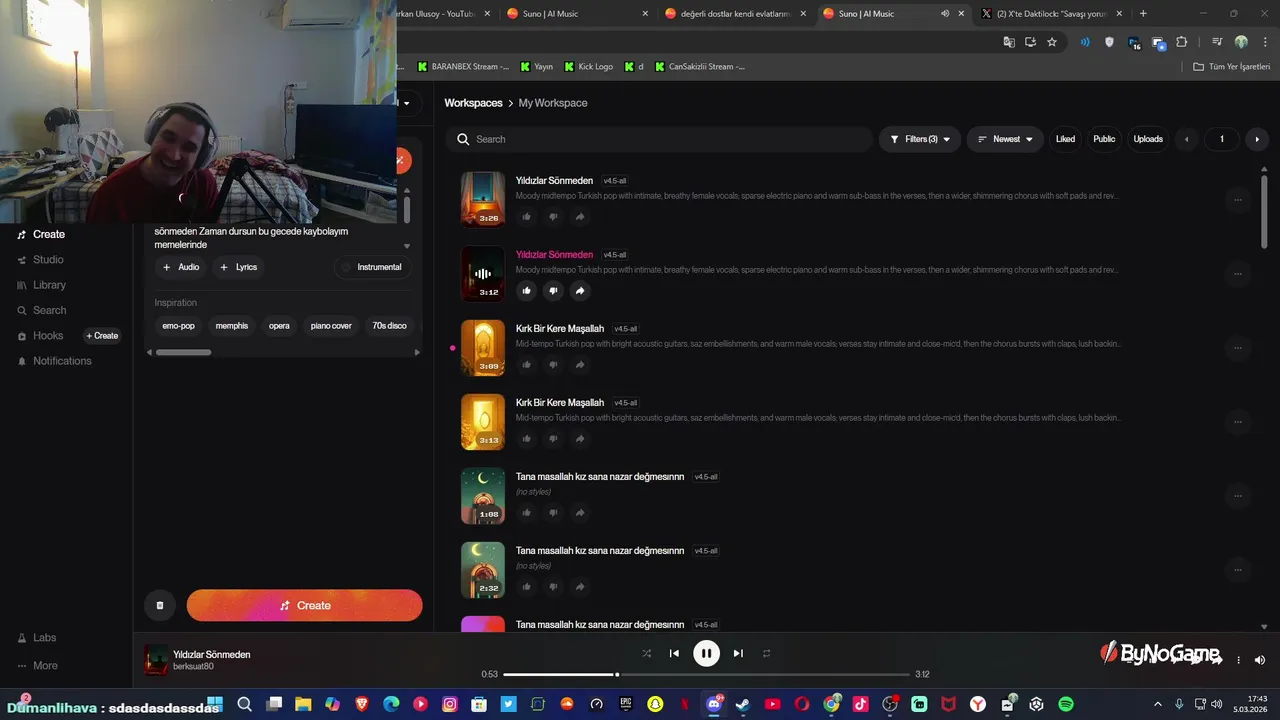This screenshot has height=720, width=1280.
Task: Like the first Yıldızlar Sönmeden 3:26 track
Action: (x=527, y=217)
